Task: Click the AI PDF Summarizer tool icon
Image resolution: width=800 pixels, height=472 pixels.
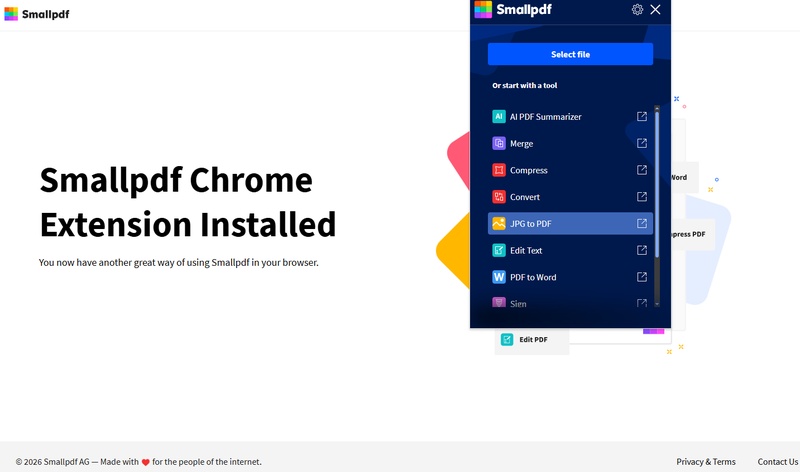Action: click(x=498, y=116)
